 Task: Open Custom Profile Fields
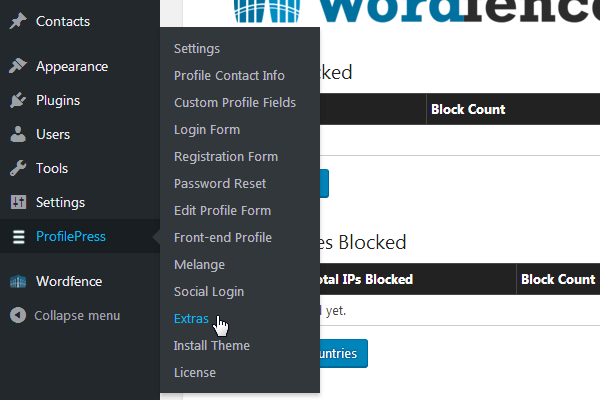click(x=235, y=103)
